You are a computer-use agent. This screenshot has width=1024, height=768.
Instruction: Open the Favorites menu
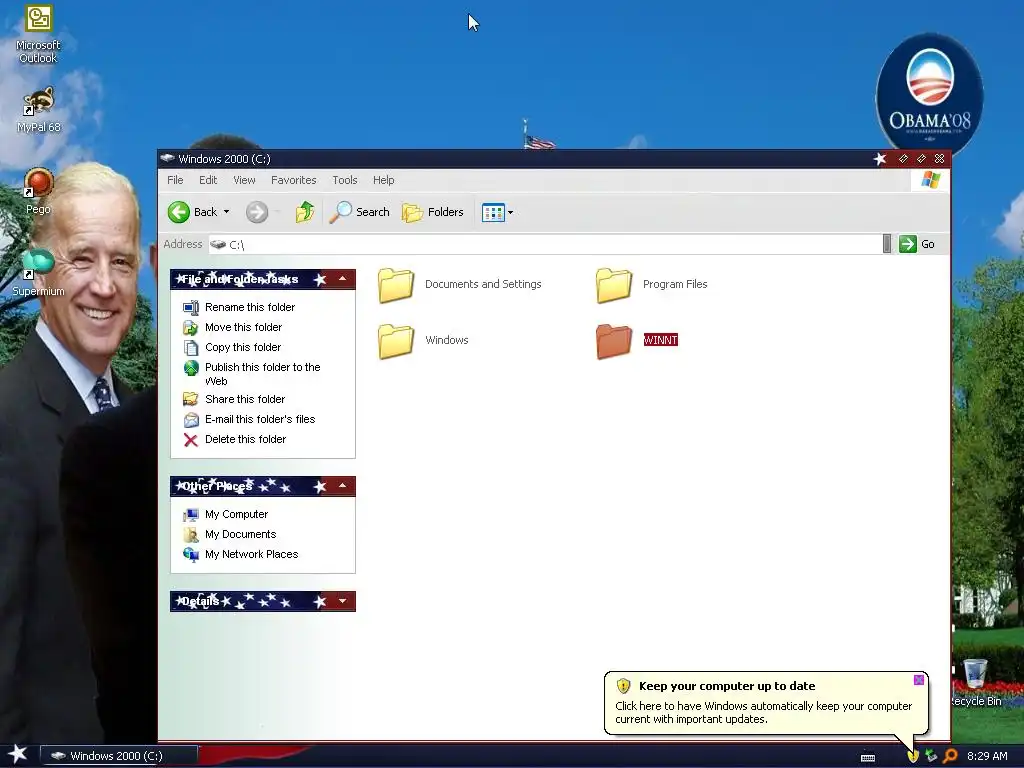[x=294, y=180]
